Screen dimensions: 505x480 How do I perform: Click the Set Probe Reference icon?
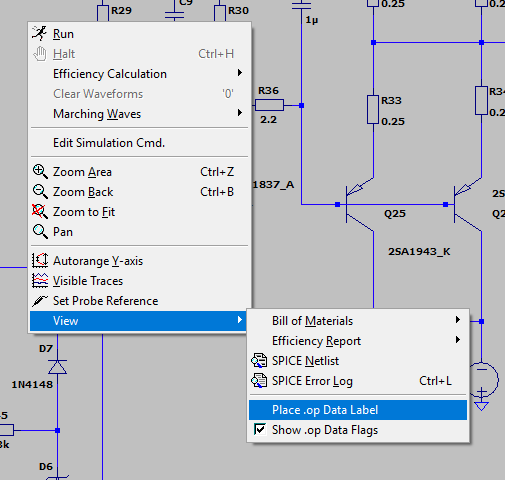[x=40, y=300]
